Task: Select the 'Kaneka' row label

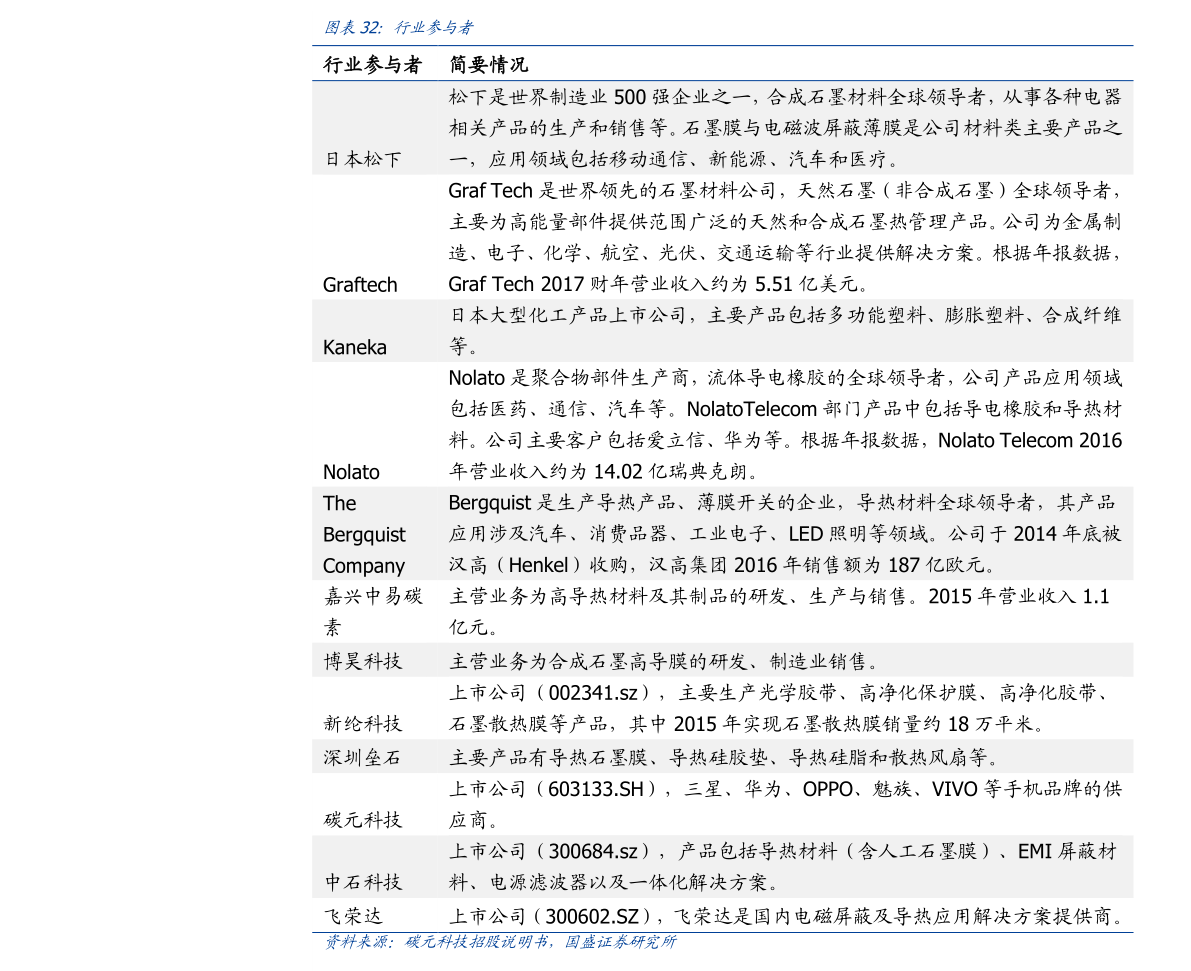Action: click(355, 347)
